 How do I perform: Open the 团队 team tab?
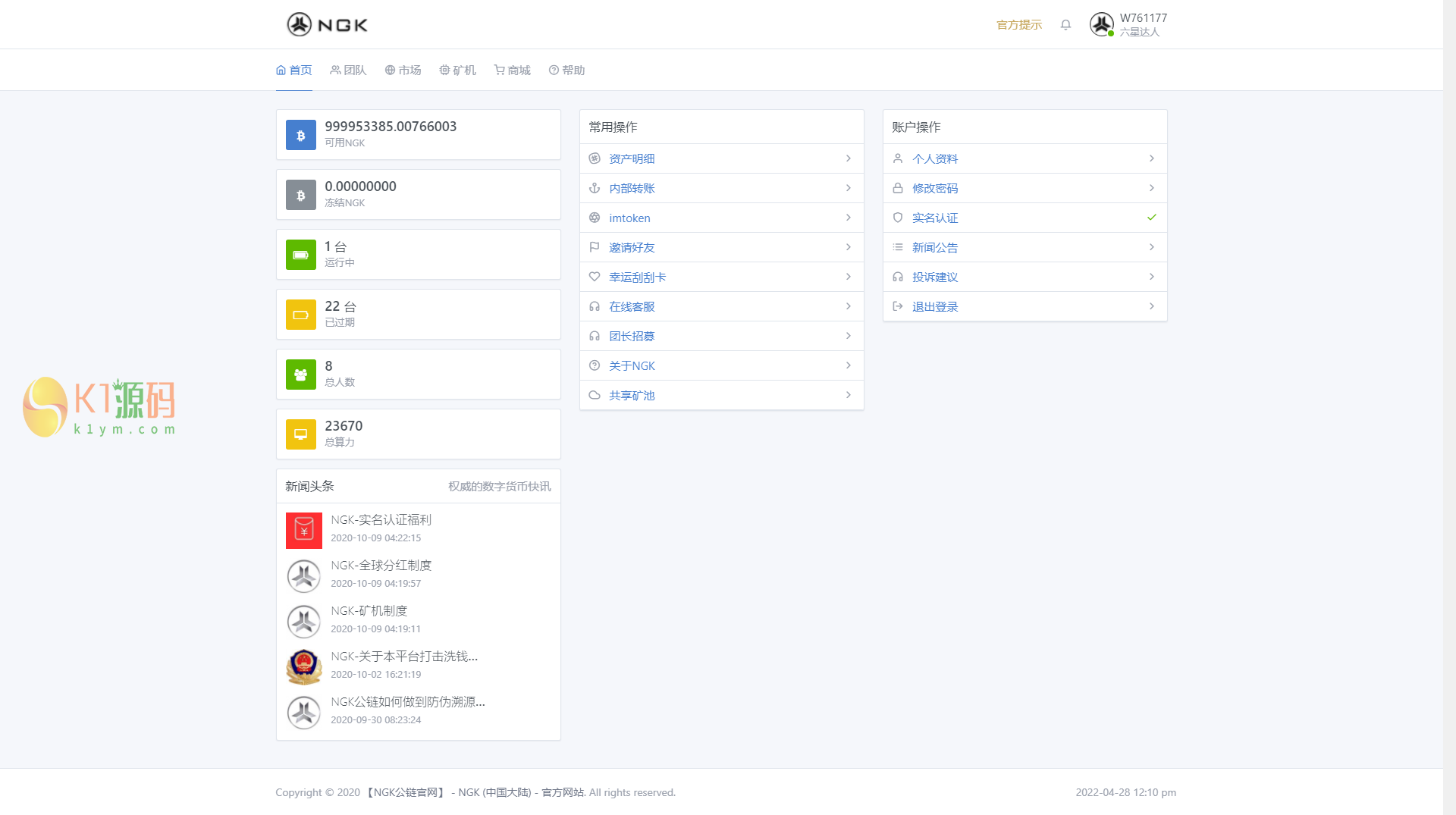click(348, 71)
